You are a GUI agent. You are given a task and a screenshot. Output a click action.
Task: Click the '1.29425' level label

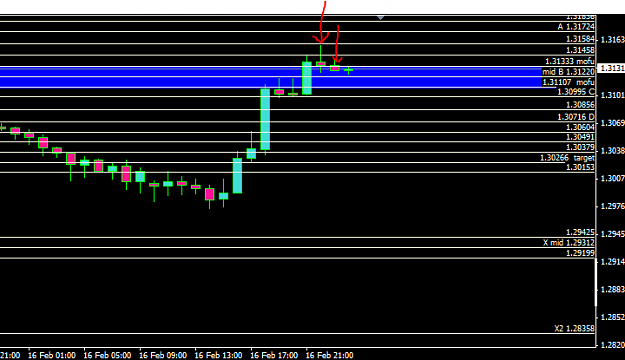(580, 232)
